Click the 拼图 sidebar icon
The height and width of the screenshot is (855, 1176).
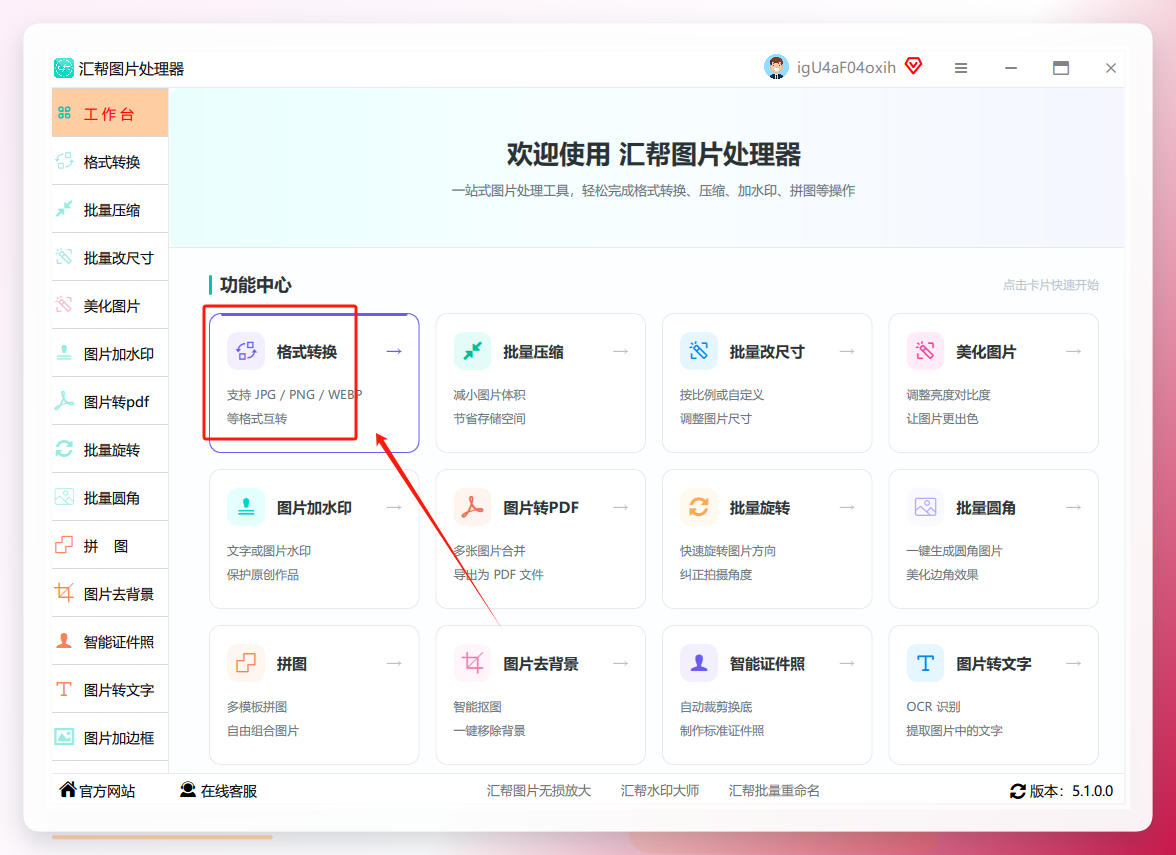pyautogui.click(x=64, y=545)
